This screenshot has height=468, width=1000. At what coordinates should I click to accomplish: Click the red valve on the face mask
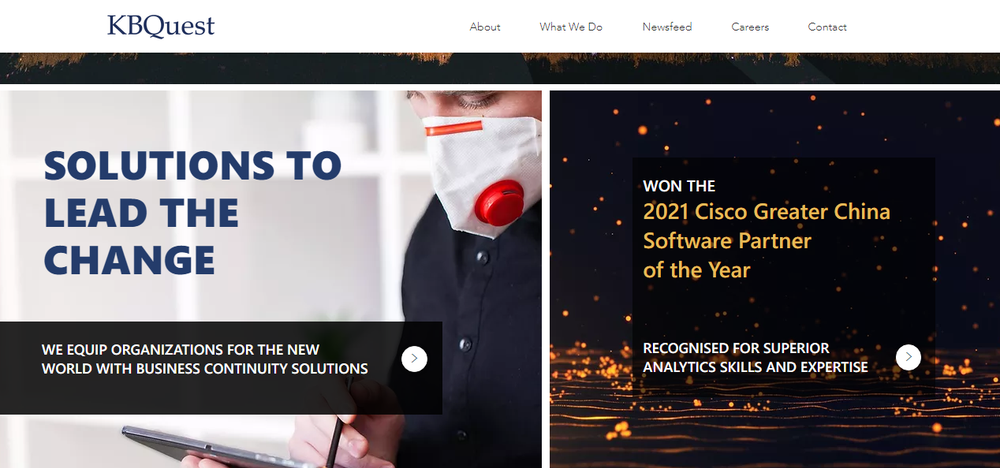(x=500, y=203)
